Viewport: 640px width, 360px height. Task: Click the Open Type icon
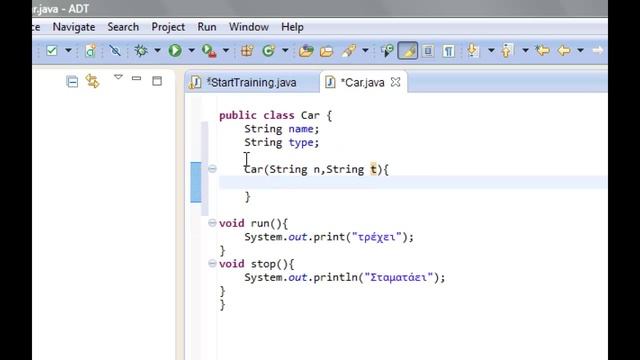tap(306, 51)
